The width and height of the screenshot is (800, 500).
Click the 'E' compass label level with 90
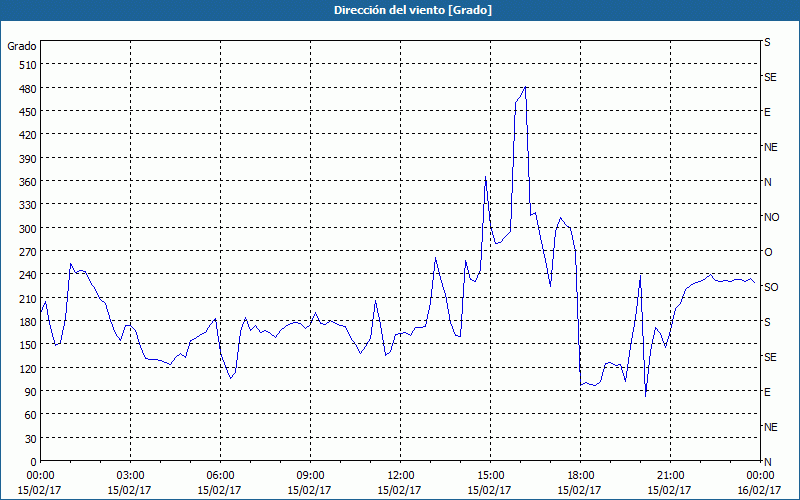767,392
